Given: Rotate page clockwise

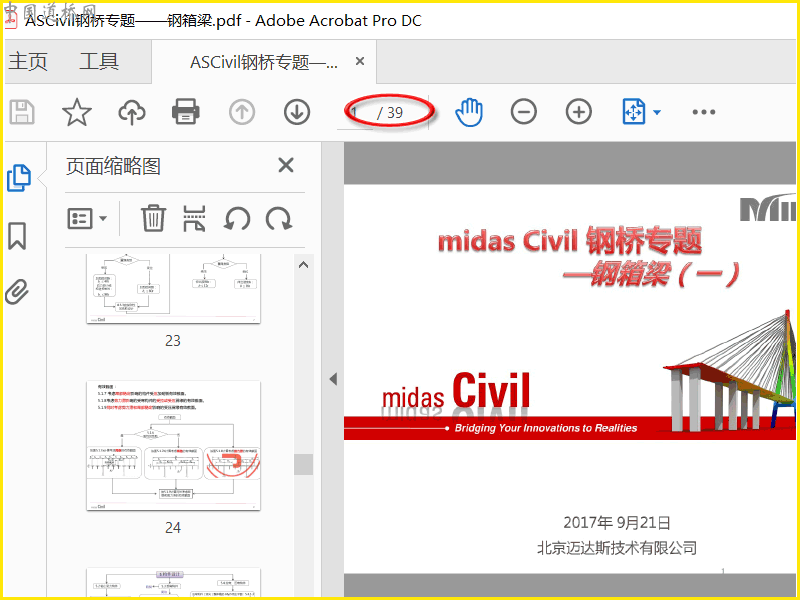Looking at the screenshot, I should 279,219.
